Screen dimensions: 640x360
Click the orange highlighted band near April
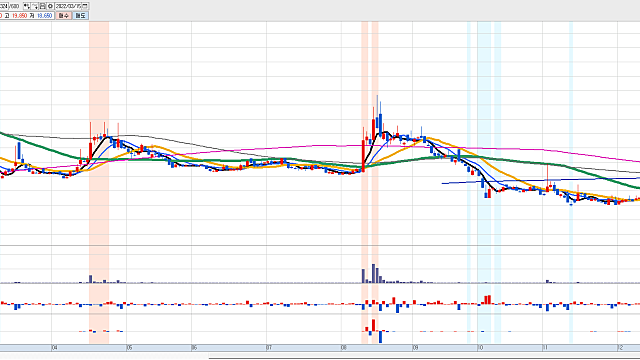pyautogui.click(x=99, y=182)
